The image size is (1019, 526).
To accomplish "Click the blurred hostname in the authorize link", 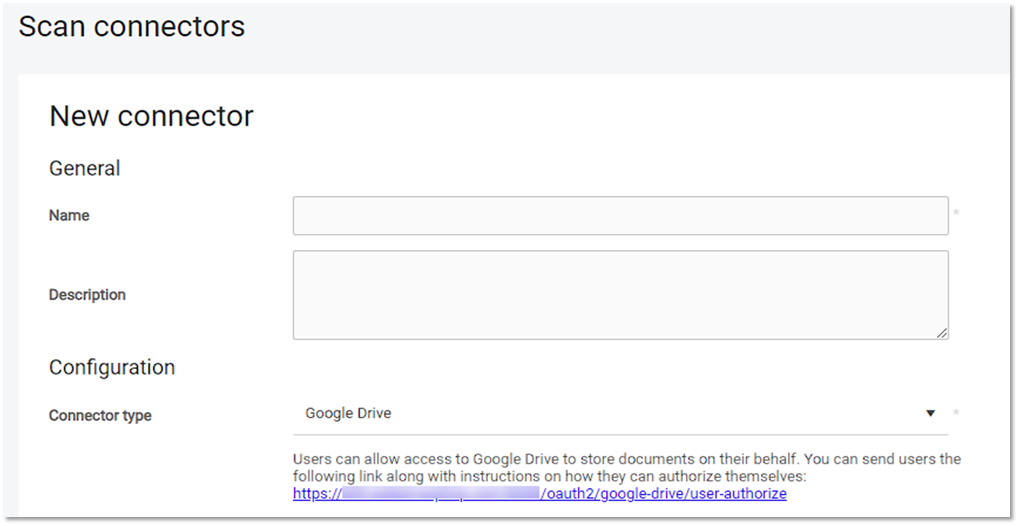I will [x=440, y=494].
